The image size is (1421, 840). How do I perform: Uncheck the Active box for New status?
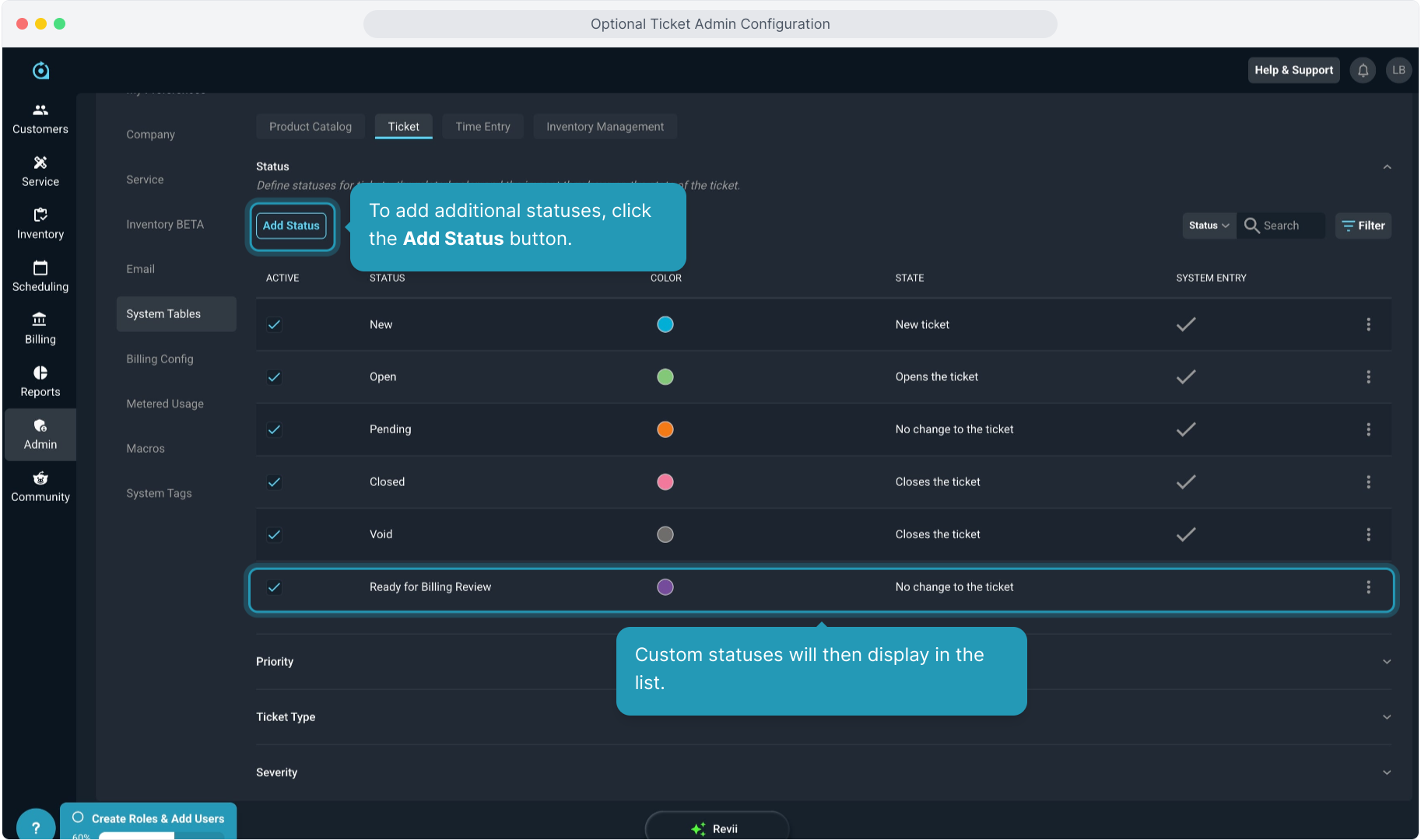click(274, 324)
